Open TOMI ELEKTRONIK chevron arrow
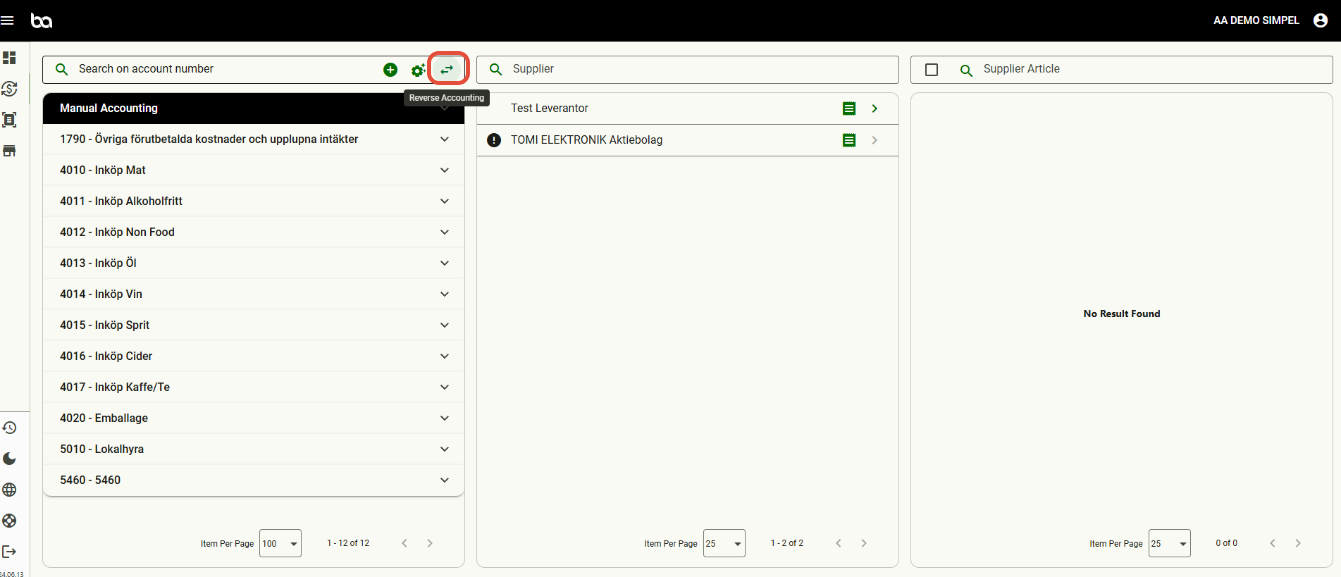 tap(874, 141)
